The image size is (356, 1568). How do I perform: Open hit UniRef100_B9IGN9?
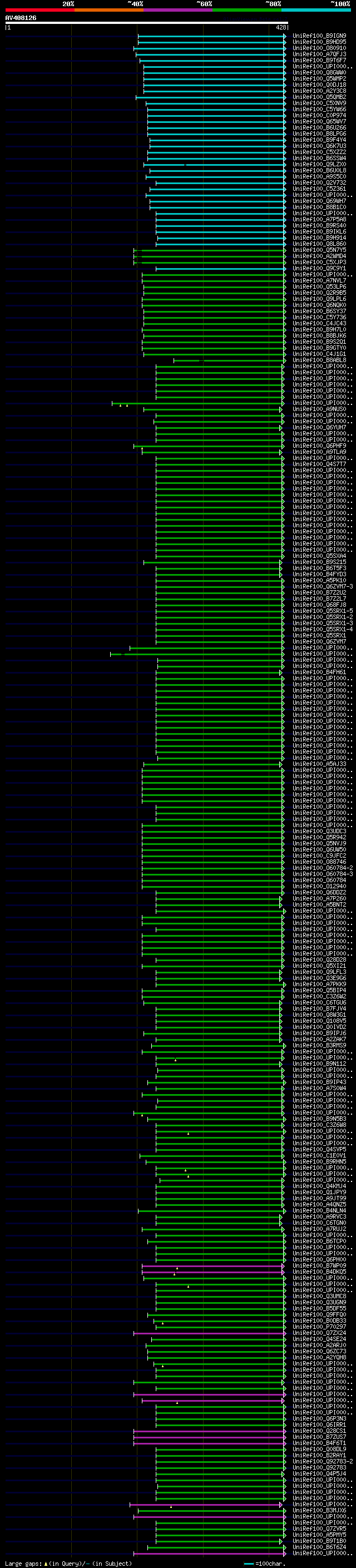coord(319,36)
